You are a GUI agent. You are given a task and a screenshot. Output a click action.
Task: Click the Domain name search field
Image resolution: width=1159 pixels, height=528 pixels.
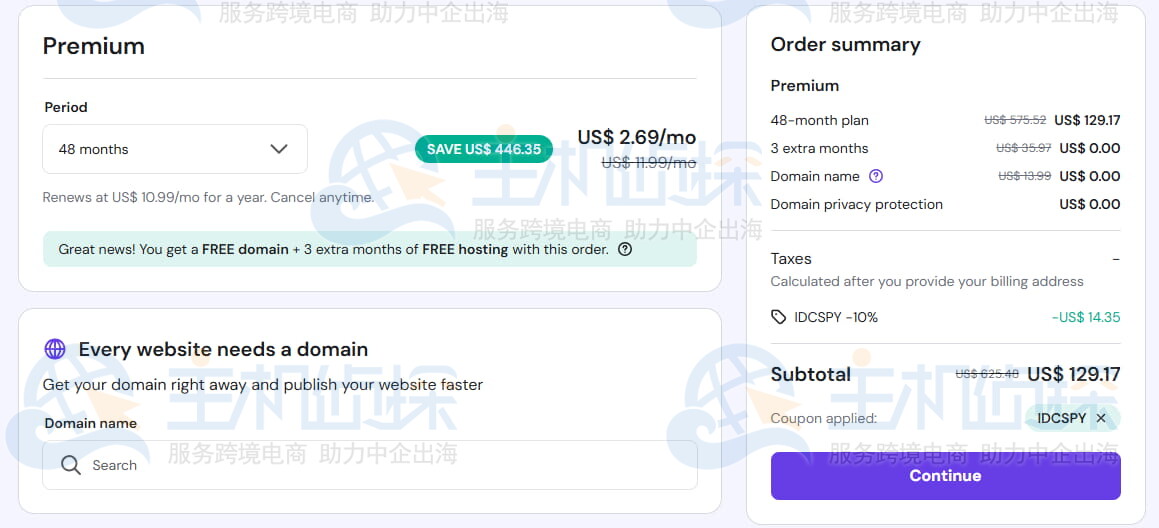tap(380, 465)
